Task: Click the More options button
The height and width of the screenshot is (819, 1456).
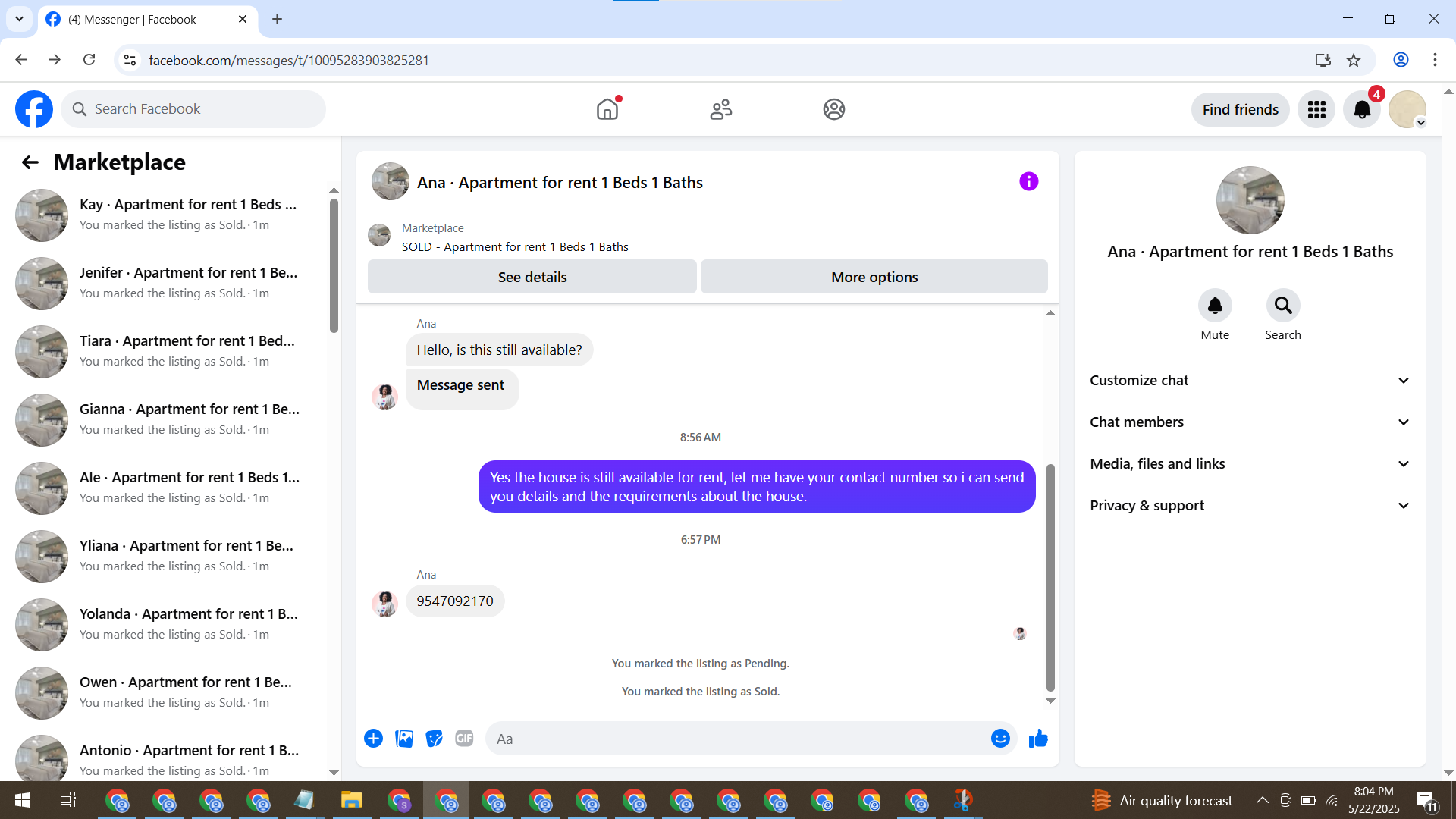Action: tap(874, 277)
